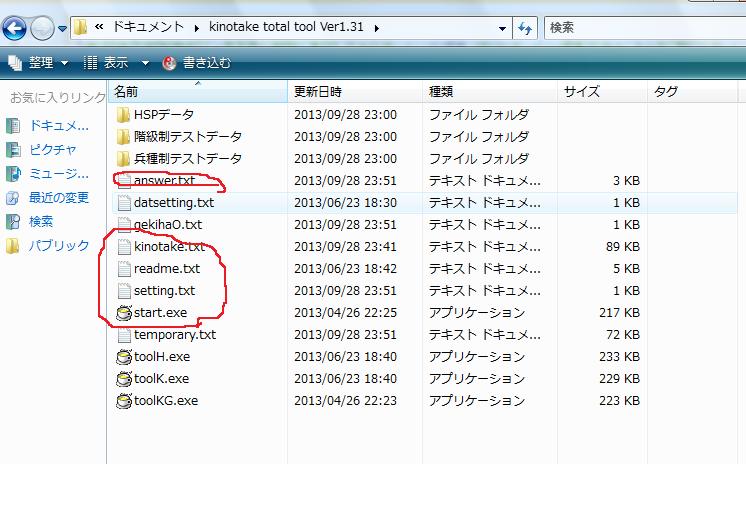Select the temporary.txt file icon

pos(124,335)
